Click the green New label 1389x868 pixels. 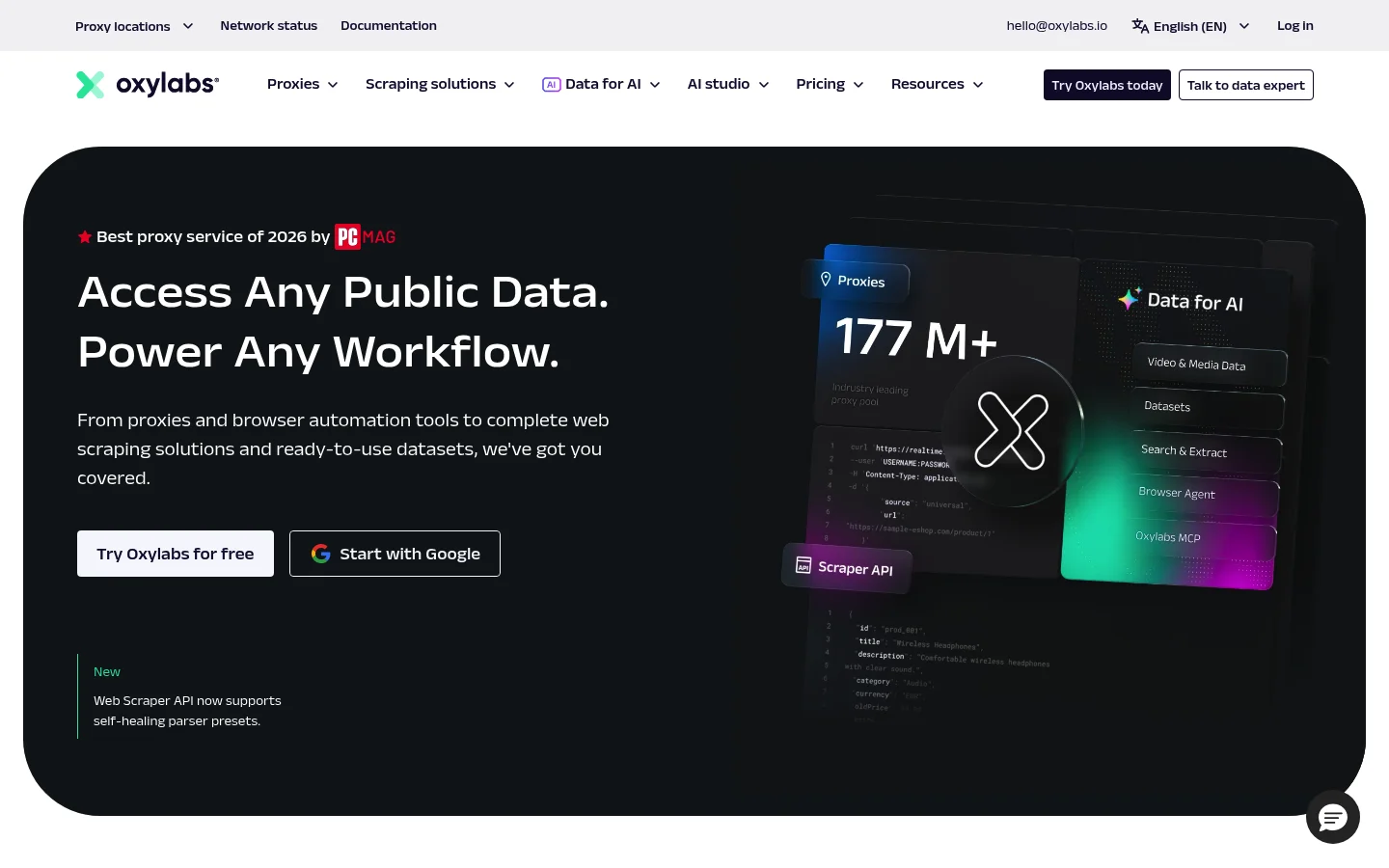[x=107, y=671]
